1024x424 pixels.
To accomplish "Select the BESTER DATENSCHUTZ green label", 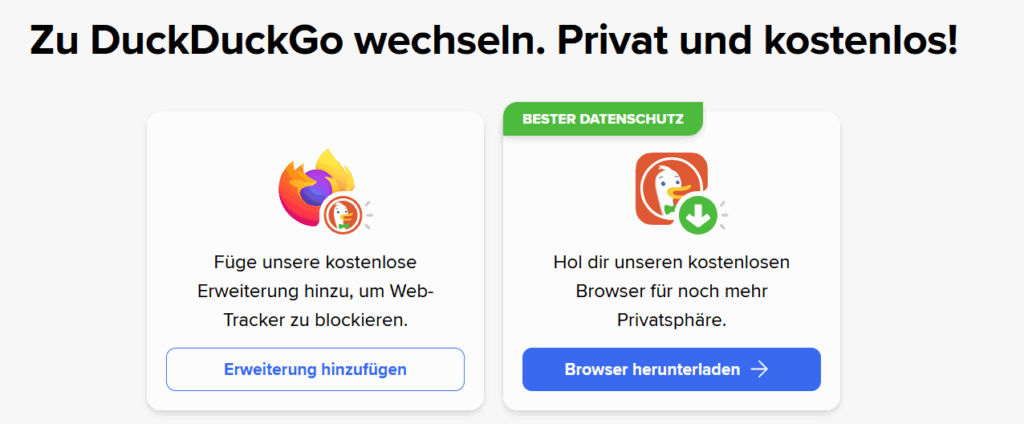I will tap(602, 119).
